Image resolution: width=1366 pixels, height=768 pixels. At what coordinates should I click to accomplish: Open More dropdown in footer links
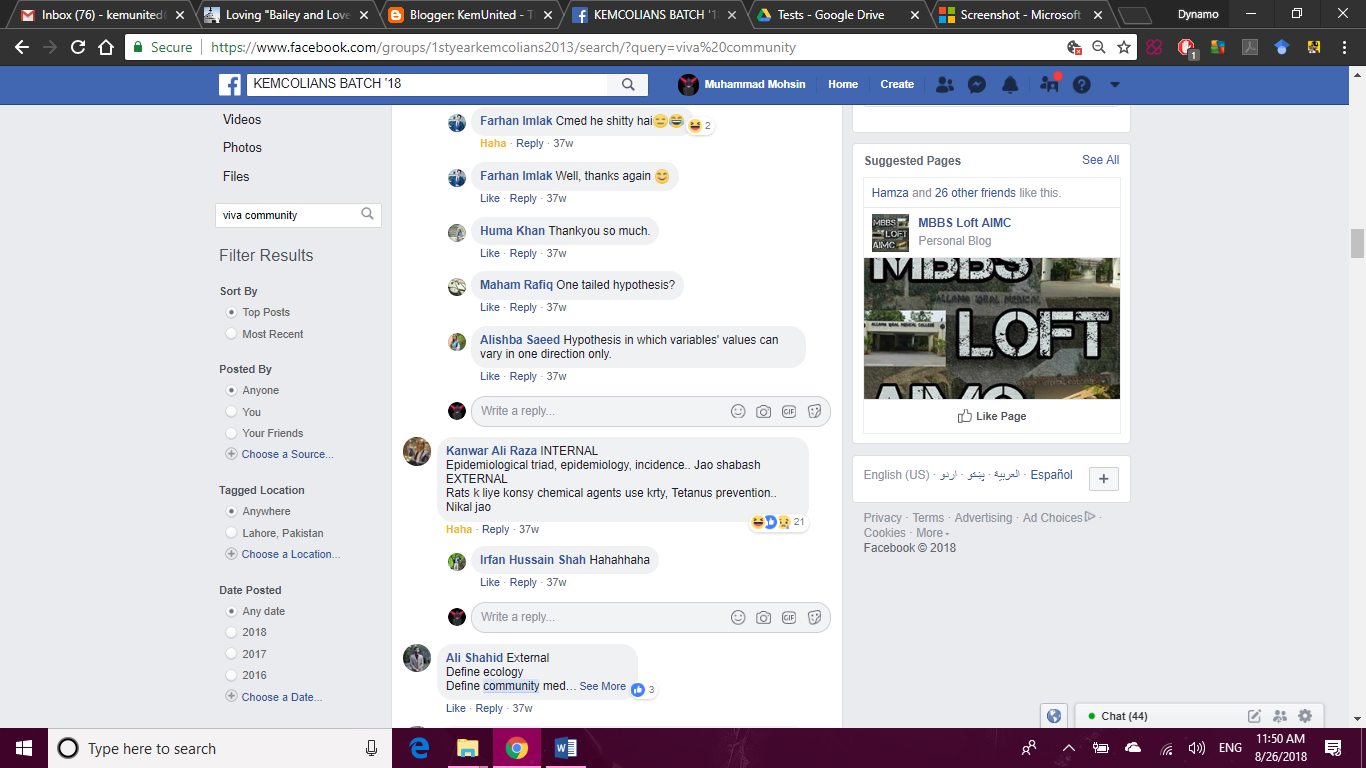click(932, 533)
